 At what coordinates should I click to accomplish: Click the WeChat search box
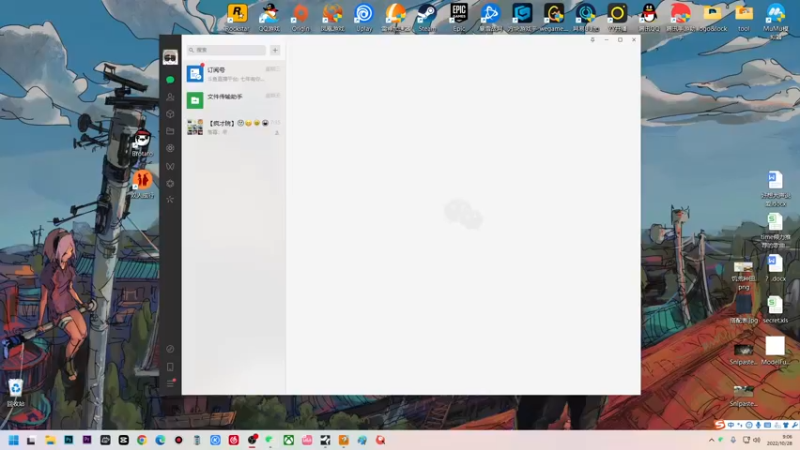(x=226, y=50)
